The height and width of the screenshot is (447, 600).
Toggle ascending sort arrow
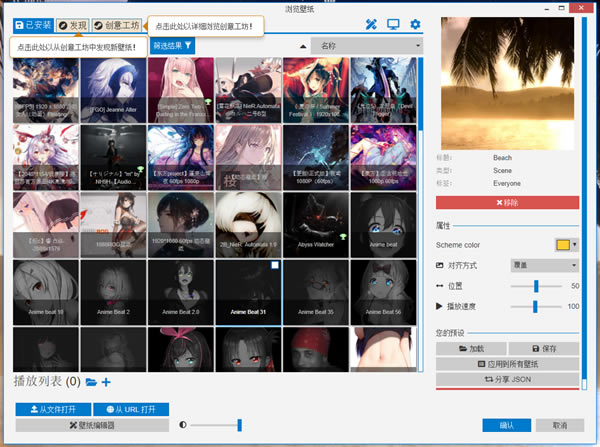tap(303, 46)
